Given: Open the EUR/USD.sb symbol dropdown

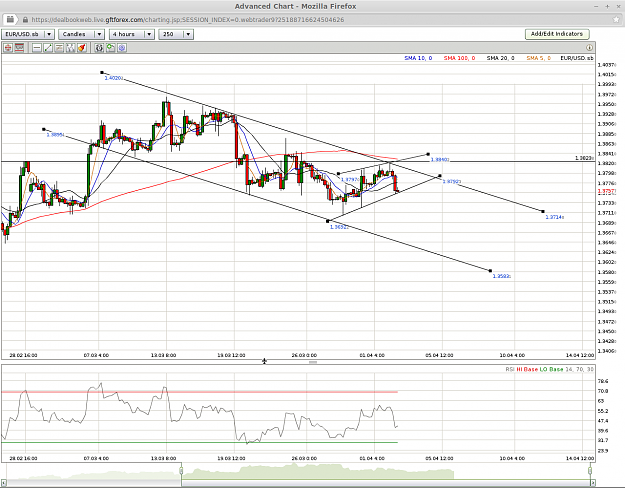Looking at the screenshot, I should pos(28,34).
